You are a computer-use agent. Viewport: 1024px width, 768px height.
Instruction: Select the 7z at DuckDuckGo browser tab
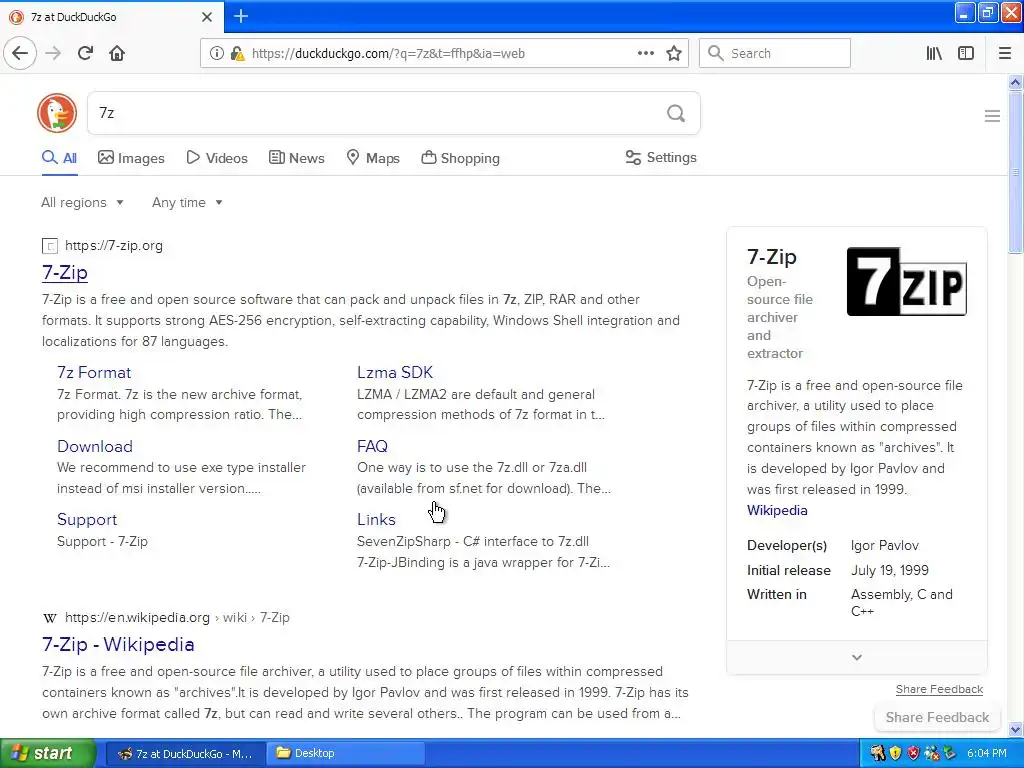pyautogui.click(x=112, y=17)
